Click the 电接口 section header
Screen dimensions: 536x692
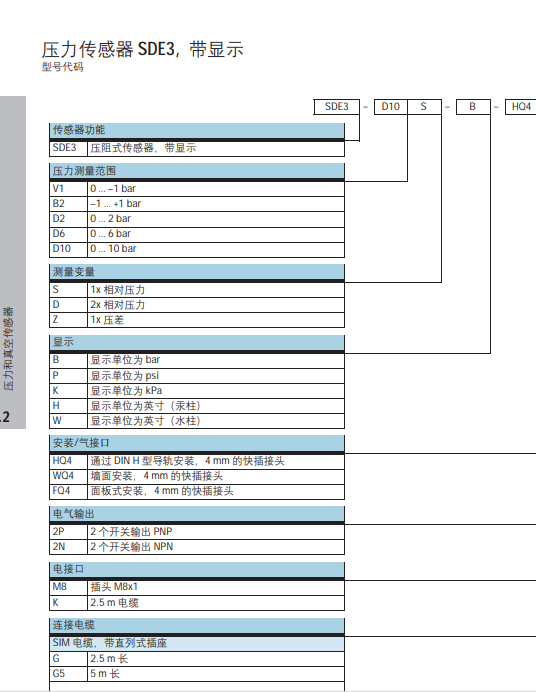pyautogui.click(x=197, y=570)
